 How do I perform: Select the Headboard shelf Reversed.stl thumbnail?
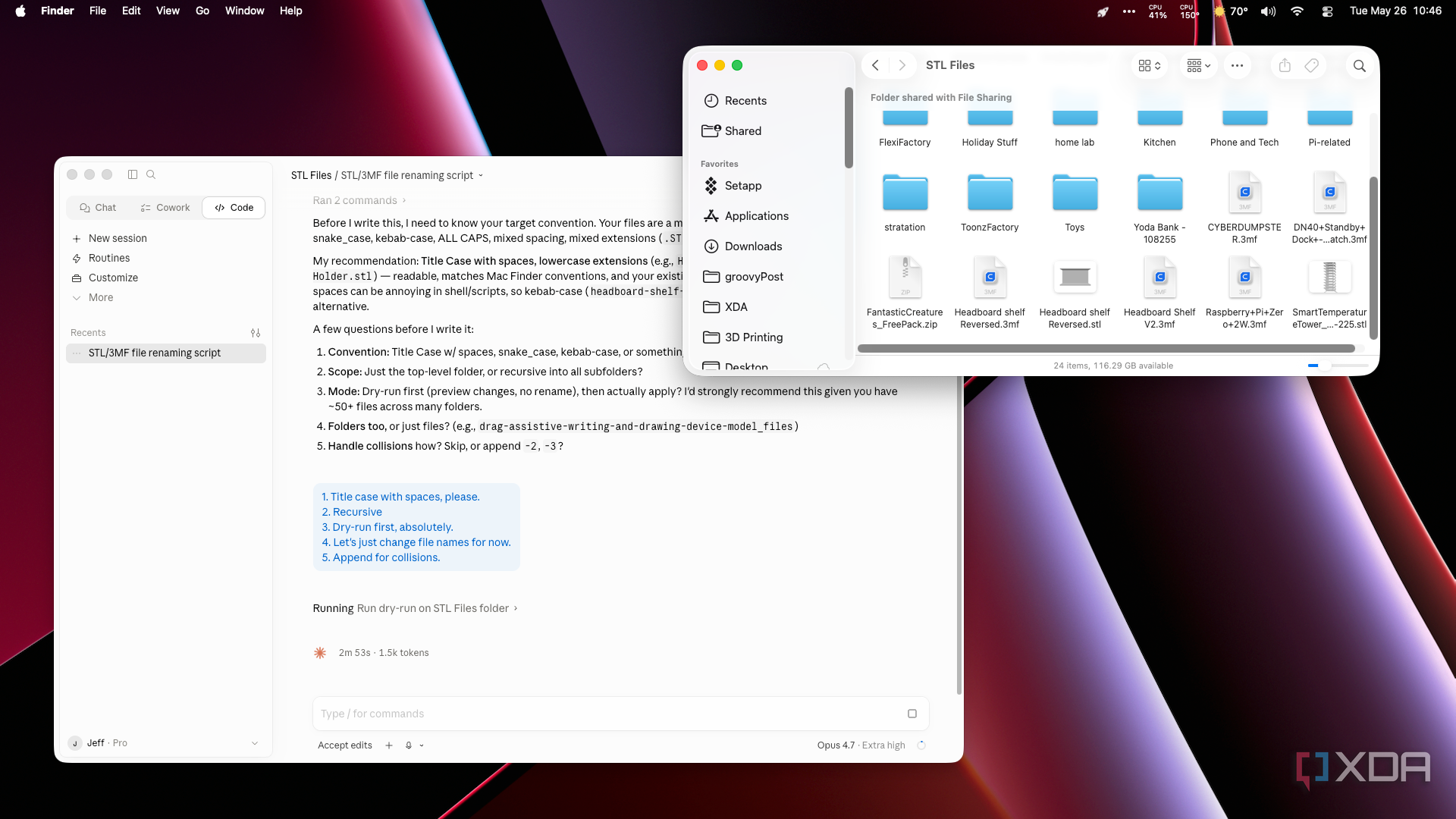click(1075, 278)
